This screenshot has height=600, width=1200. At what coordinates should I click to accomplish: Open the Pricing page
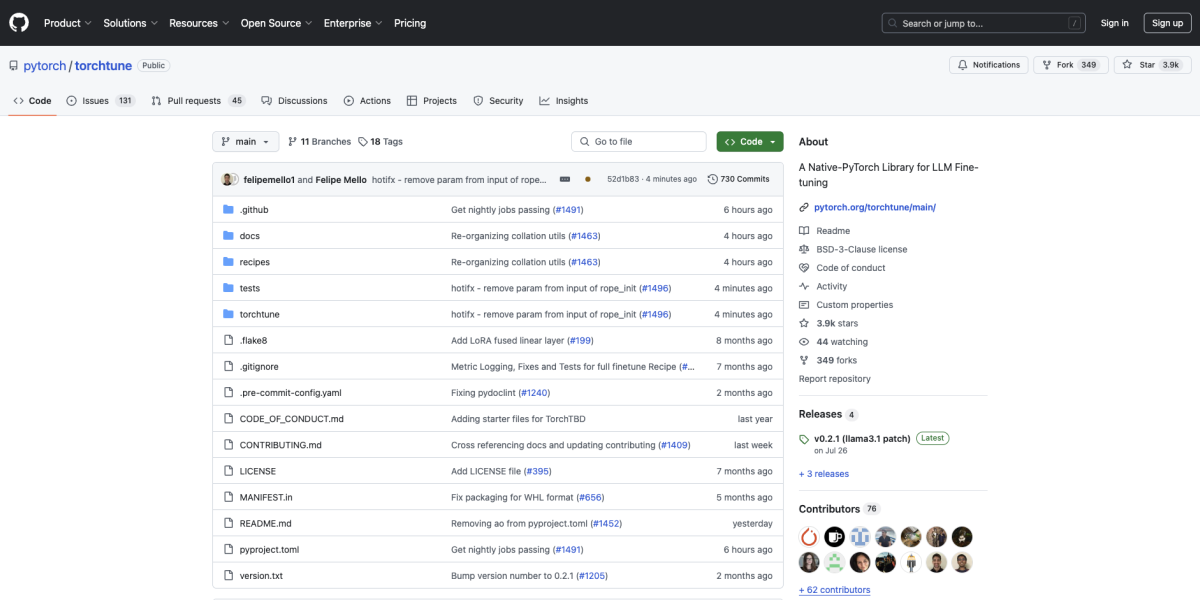coord(410,23)
